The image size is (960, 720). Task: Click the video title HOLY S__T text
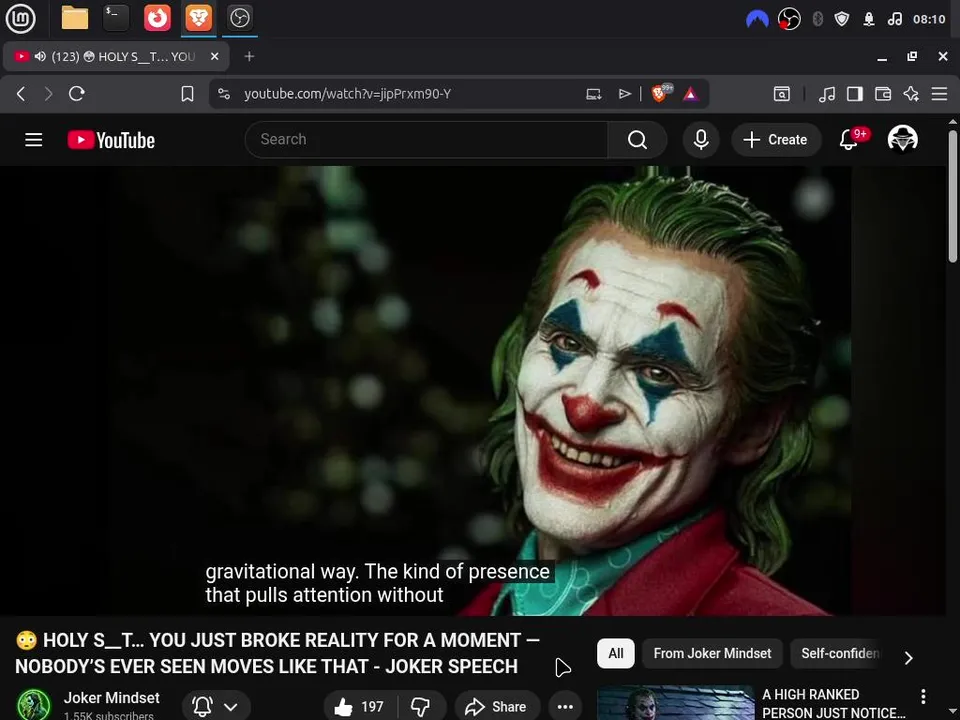277,653
